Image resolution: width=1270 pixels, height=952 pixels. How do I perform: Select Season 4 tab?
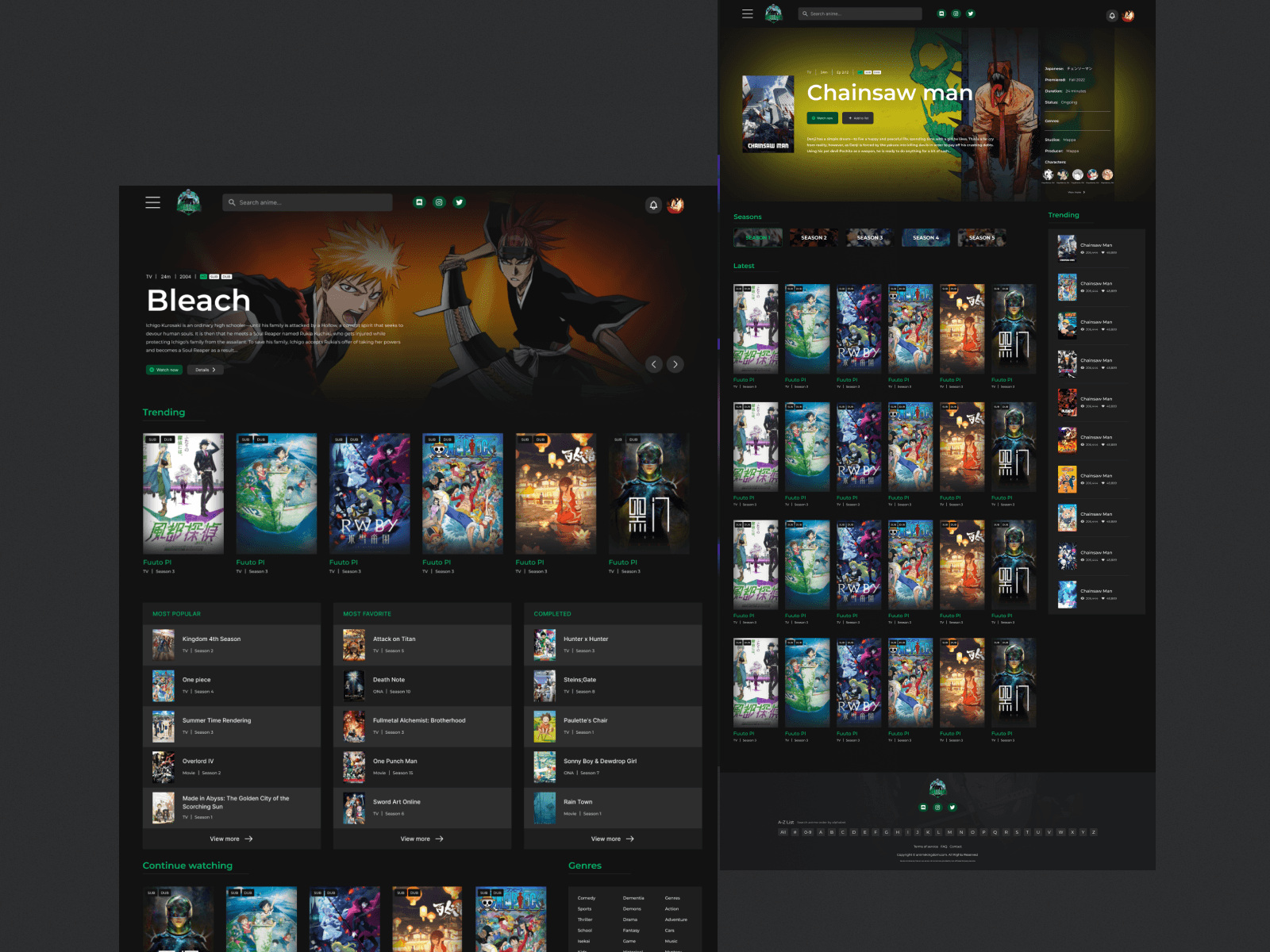[926, 237]
